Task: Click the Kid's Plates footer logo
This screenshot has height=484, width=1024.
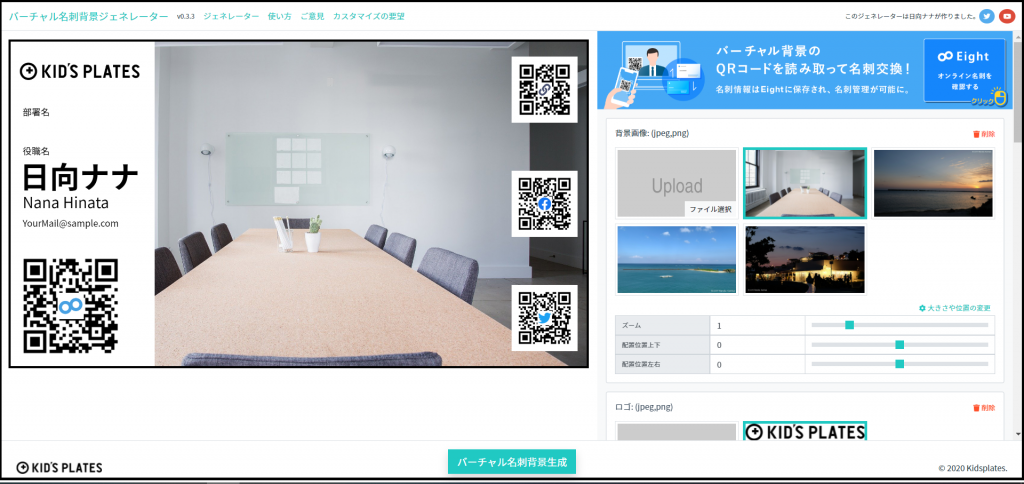Action: [x=59, y=468]
